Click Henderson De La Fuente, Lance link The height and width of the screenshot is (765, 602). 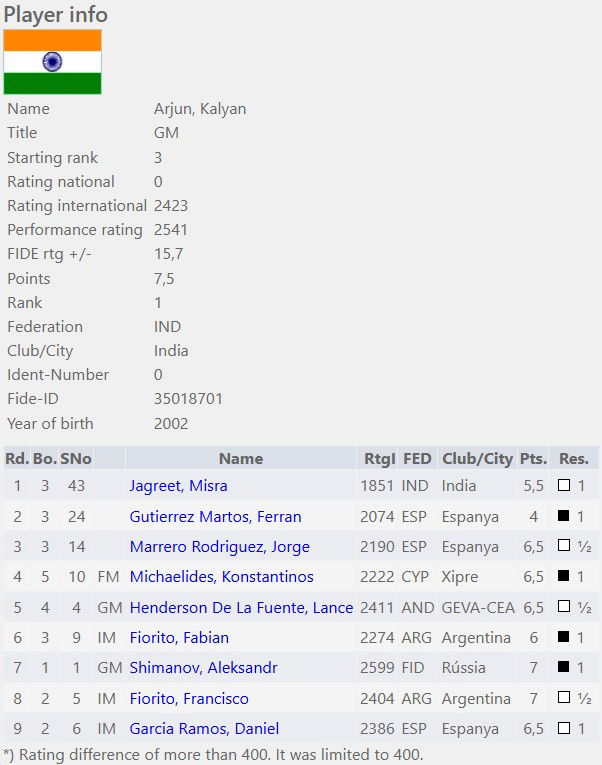coord(241,607)
